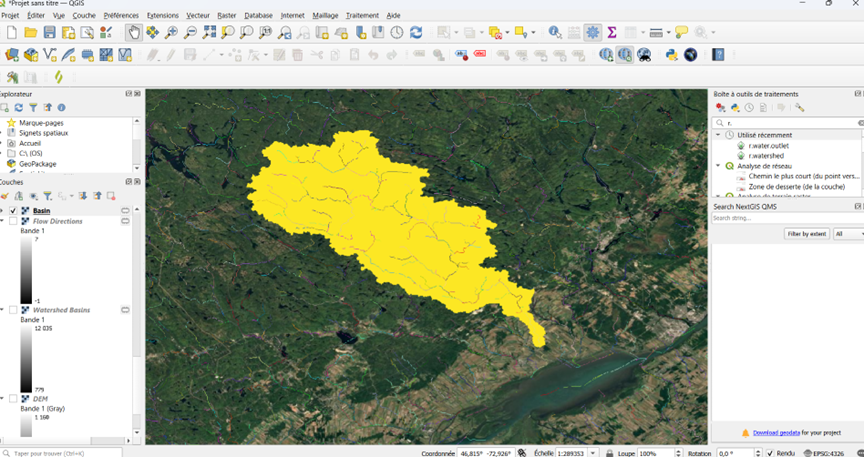The image size is (864, 457).
Task: Open the Processing Toolbox gear icon
Action: (593, 33)
